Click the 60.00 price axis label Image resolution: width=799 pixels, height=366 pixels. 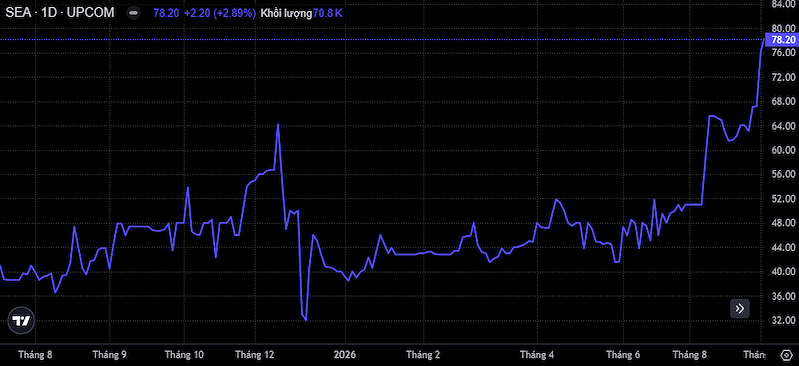pos(784,150)
